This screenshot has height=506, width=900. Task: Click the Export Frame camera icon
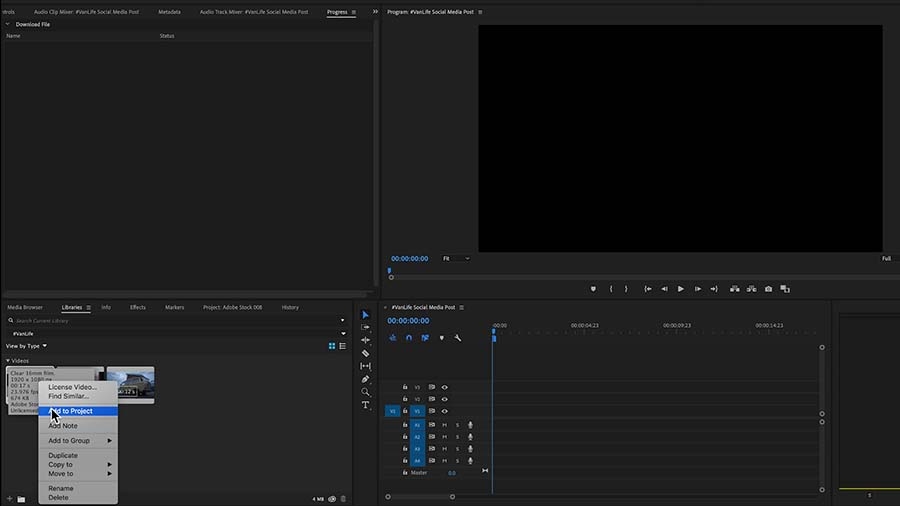[768, 289]
